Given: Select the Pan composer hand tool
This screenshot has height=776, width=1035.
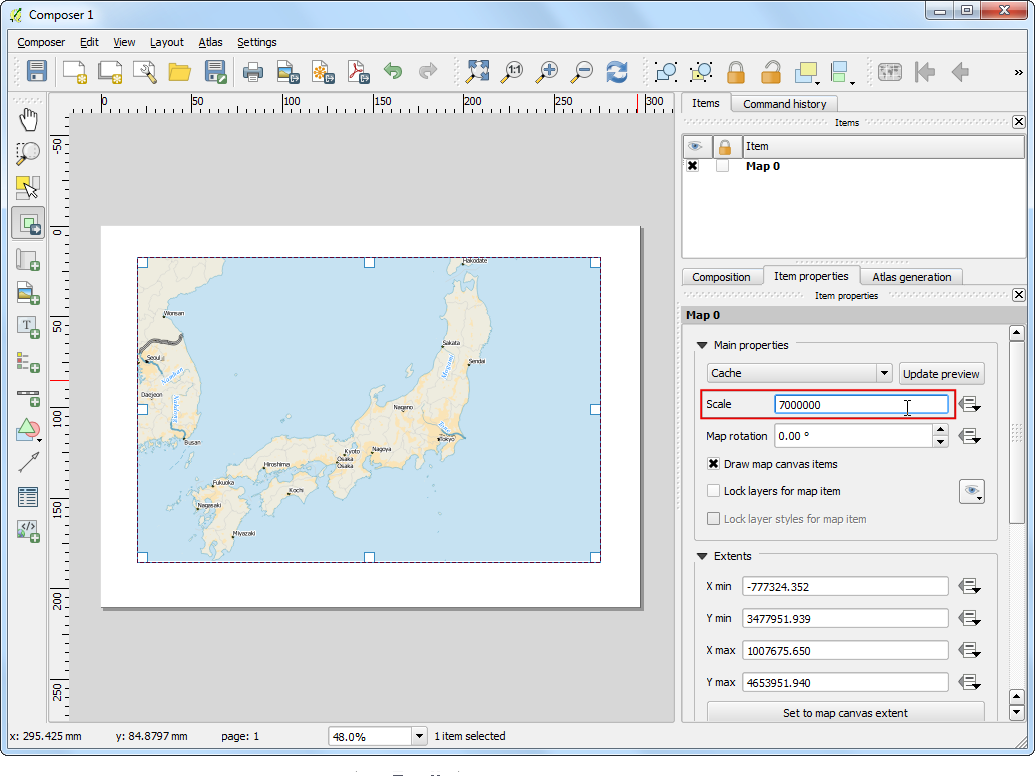Looking at the screenshot, I should tap(28, 120).
